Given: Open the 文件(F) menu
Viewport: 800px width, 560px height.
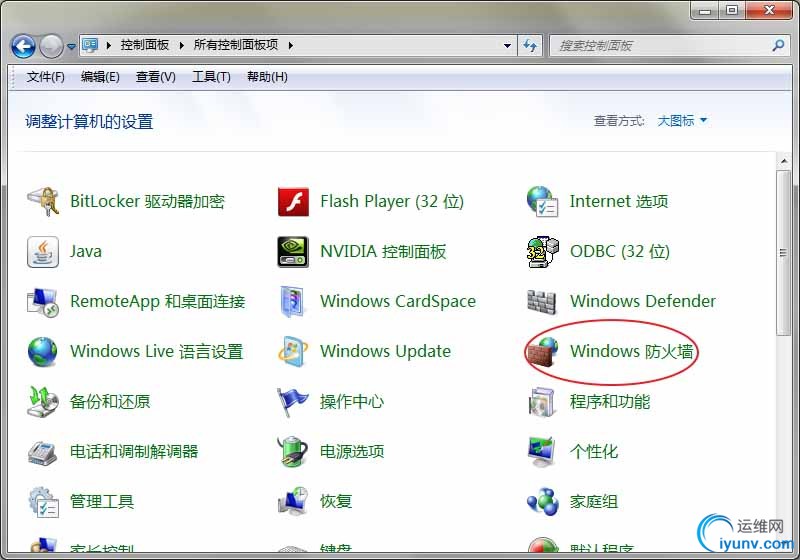Looking at the screenshot, I should pyautogui.click(x=45, y=77).
